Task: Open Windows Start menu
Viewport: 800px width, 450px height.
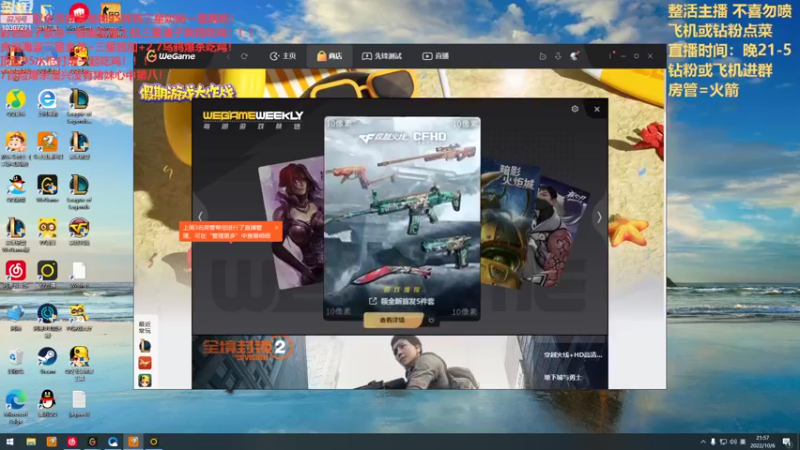Action: pyautogui.click(x=10, y=442)
